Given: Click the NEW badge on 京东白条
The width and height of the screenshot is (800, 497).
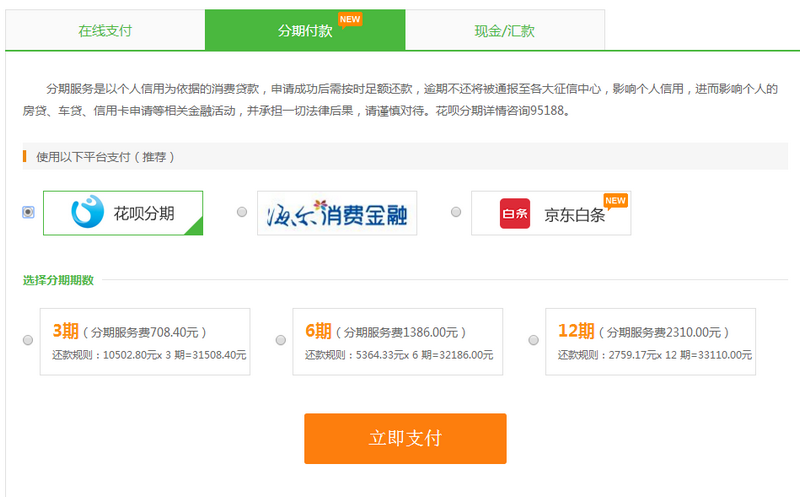Looking at the screenshot, I should 615,200.
